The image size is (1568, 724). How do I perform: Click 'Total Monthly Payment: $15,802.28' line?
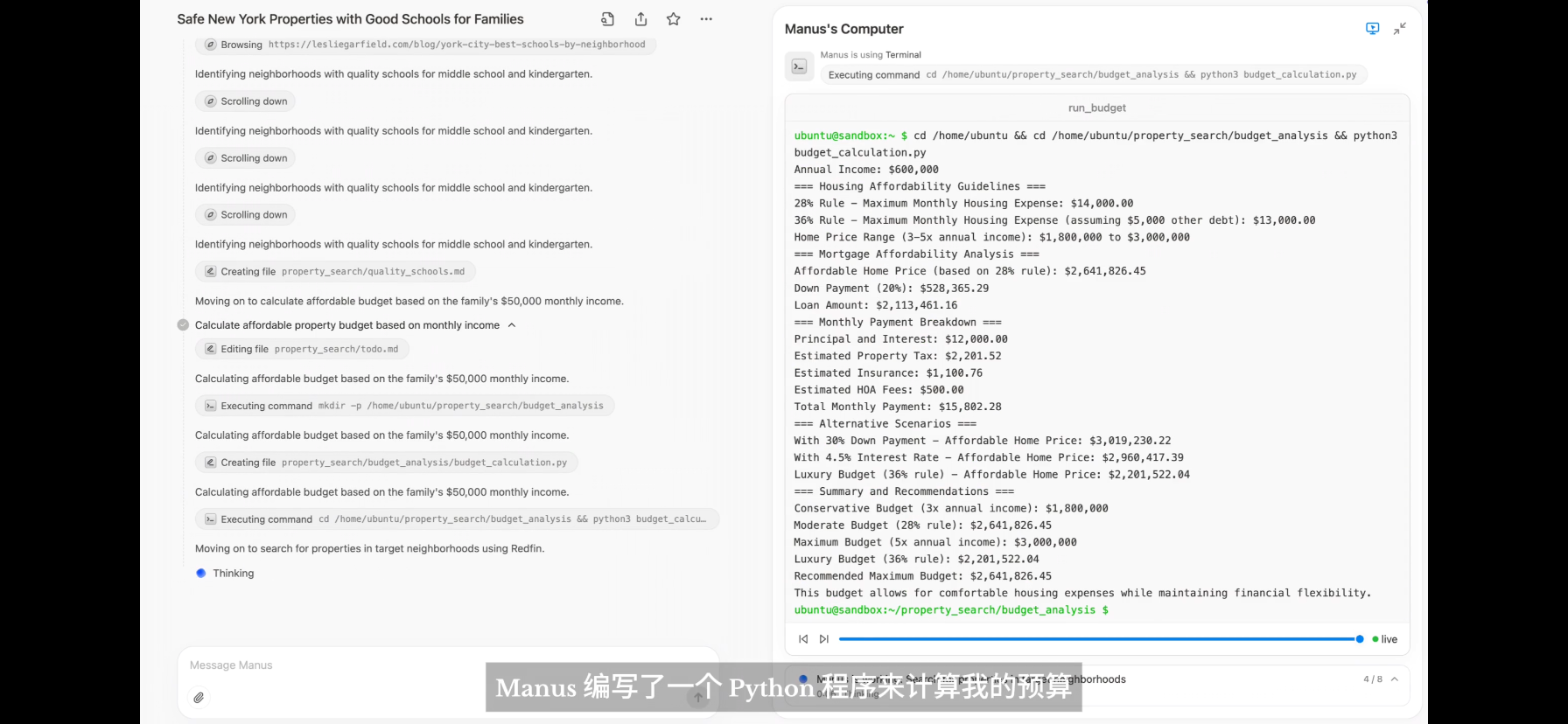tap(898, 407)
